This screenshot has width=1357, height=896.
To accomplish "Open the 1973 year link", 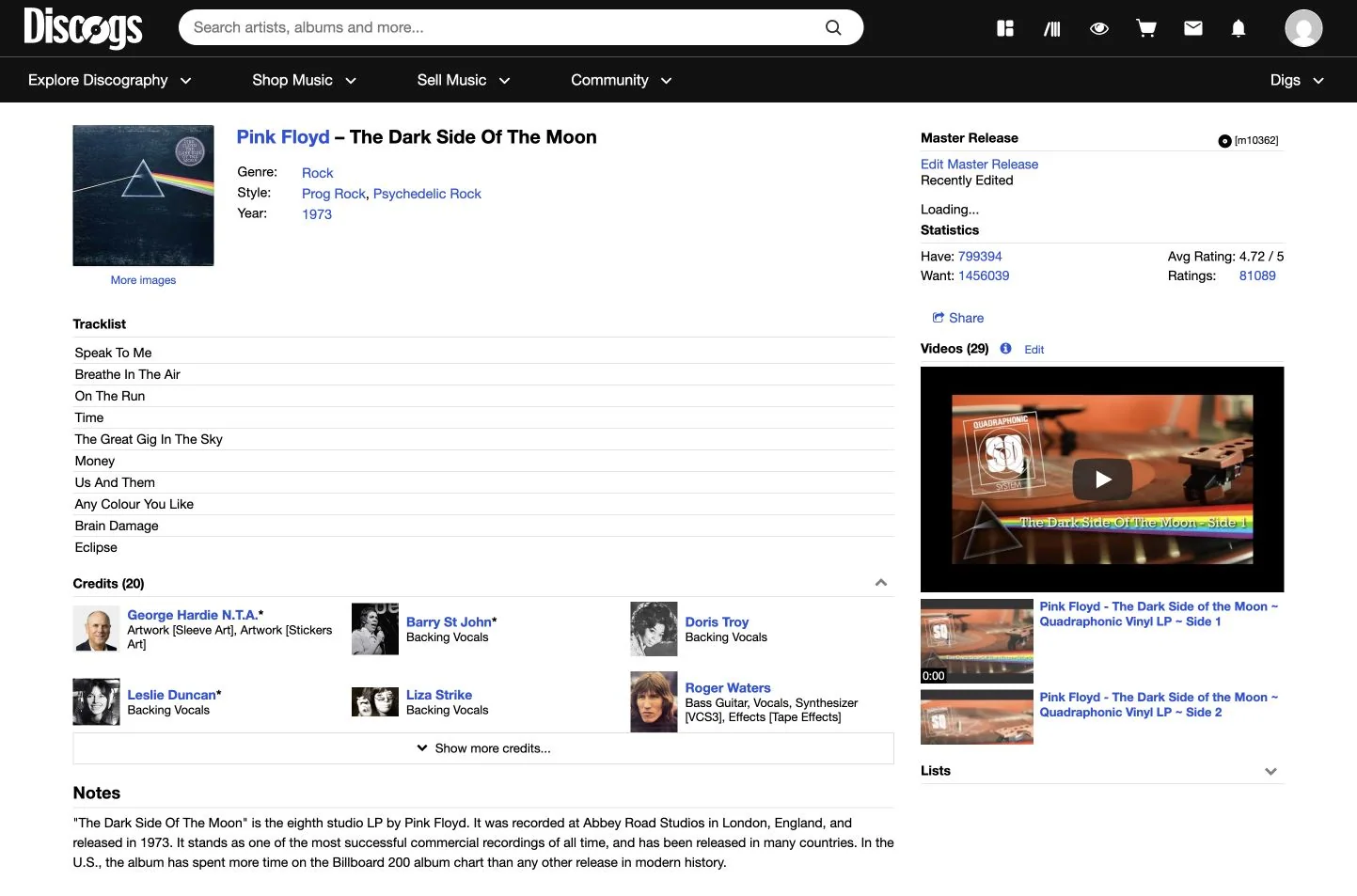I will 317,214.
